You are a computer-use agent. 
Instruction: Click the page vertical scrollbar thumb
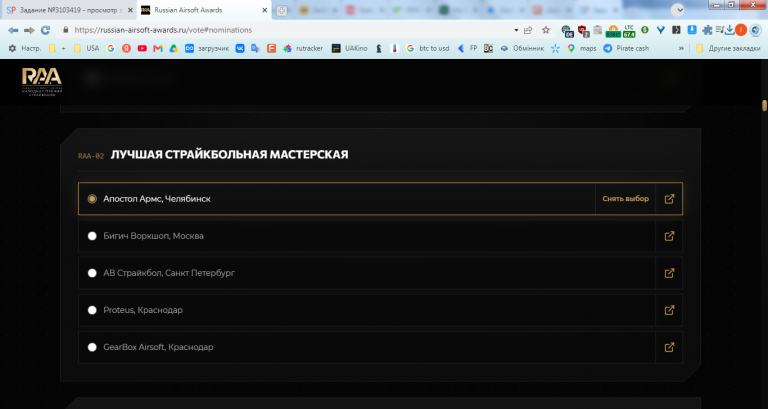point(764,105)
